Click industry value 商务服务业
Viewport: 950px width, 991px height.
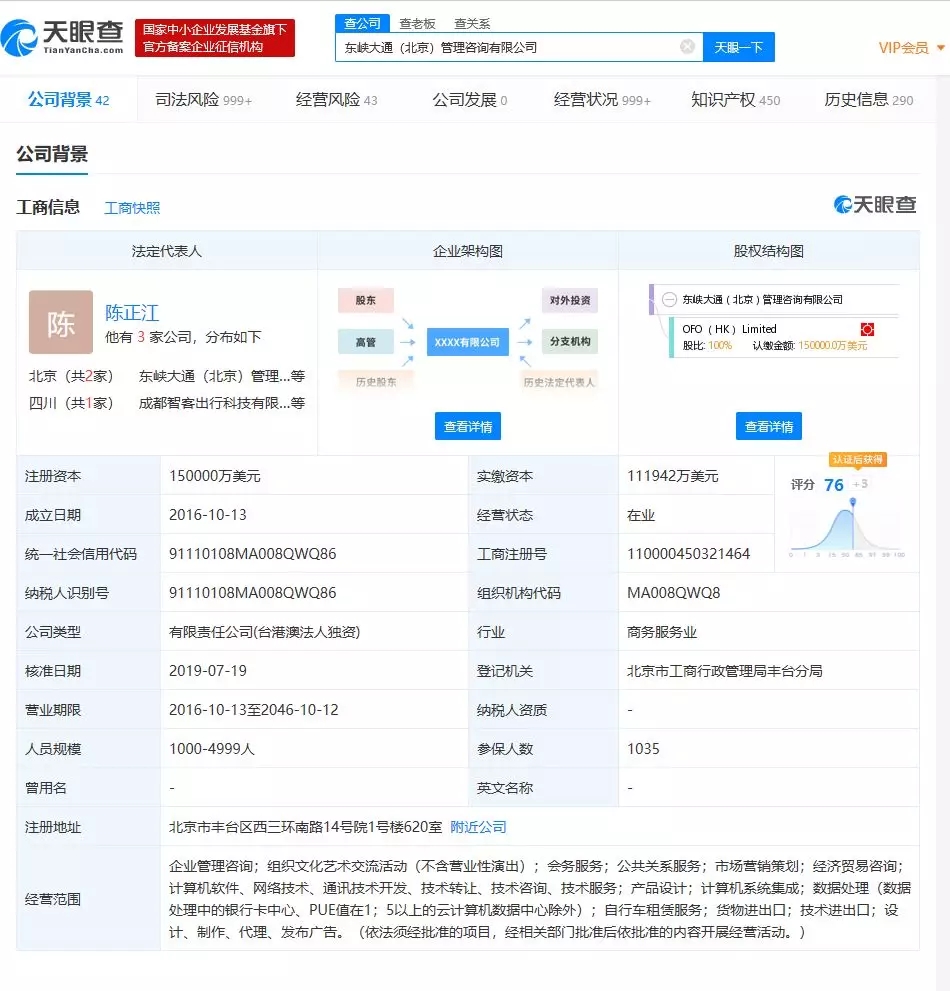(662, 632)
